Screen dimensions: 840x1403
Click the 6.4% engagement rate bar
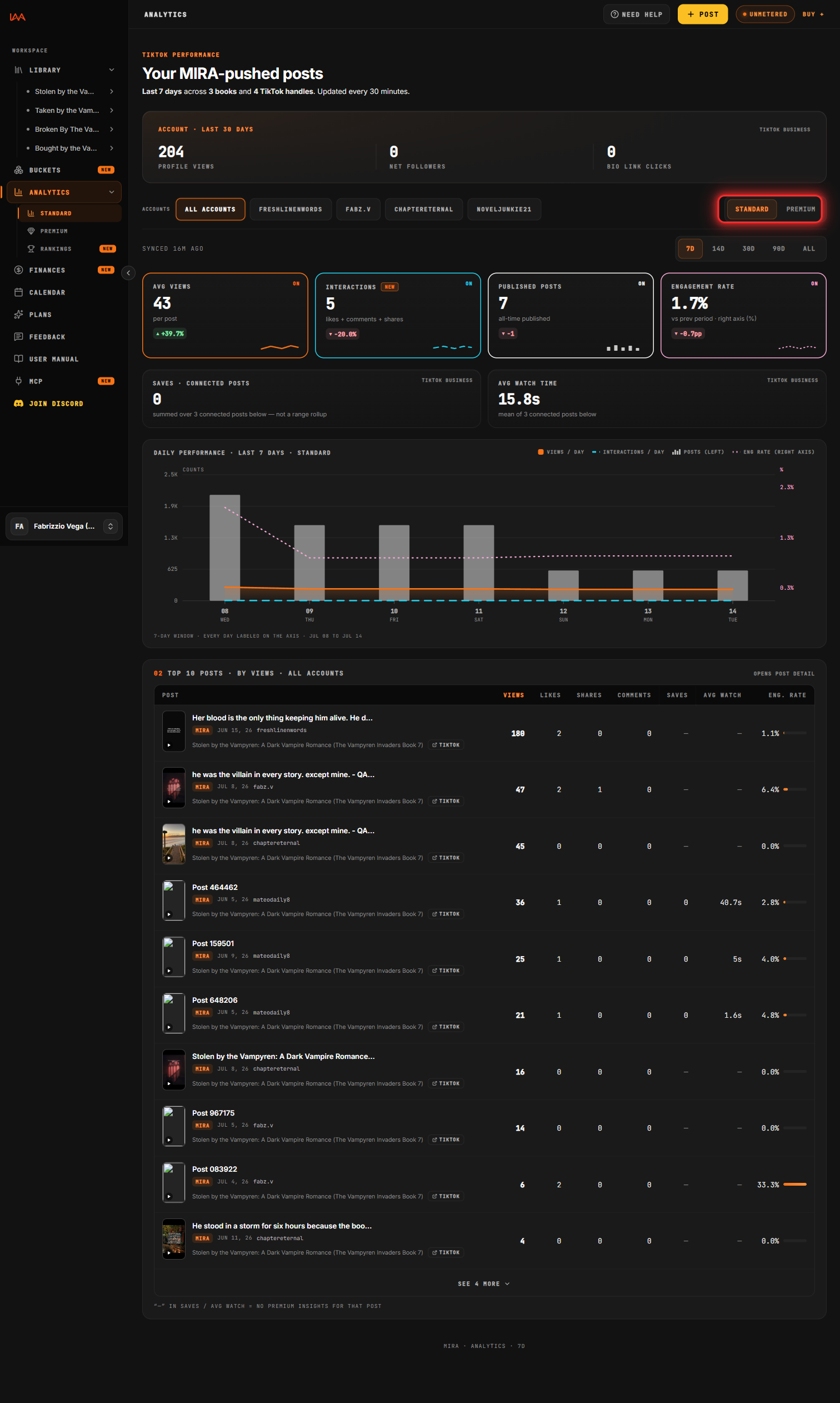point(794,789)
